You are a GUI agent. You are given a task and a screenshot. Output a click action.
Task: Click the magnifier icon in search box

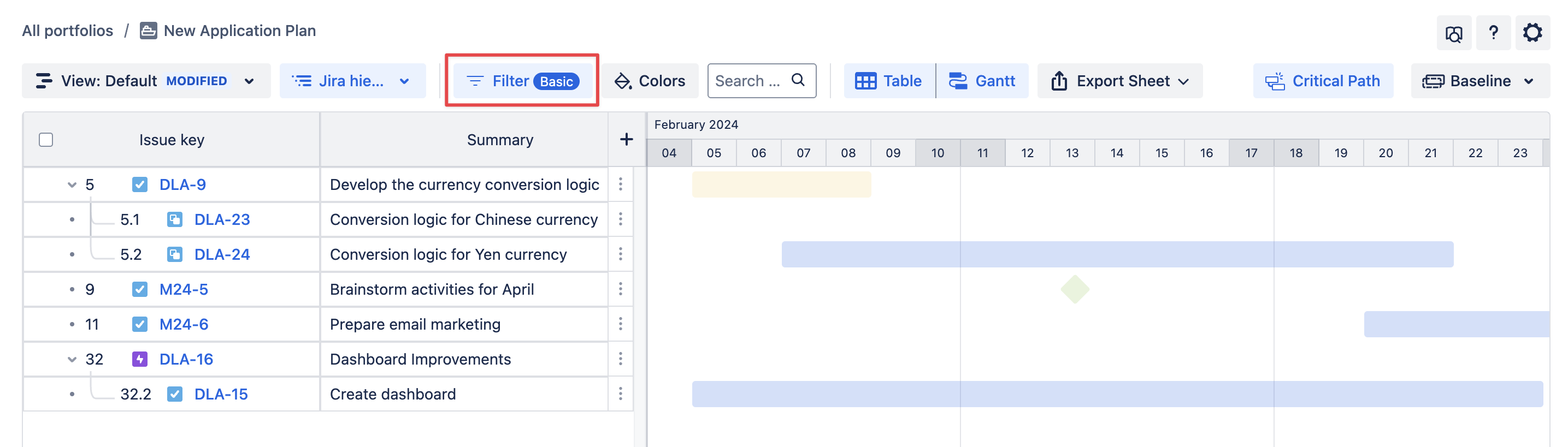click(798, 80)
